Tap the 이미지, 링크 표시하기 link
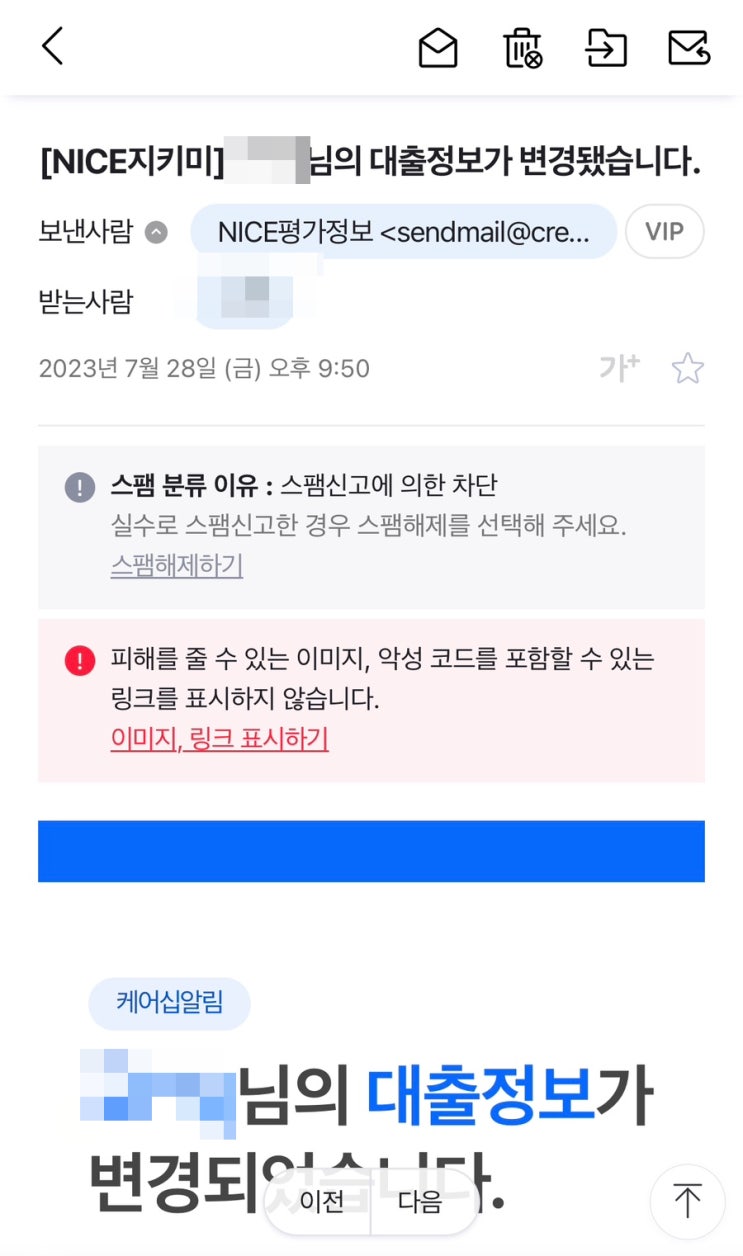The height and width of the screenshot is (1256, 743). pyautogui.click(x=219, y=739)
